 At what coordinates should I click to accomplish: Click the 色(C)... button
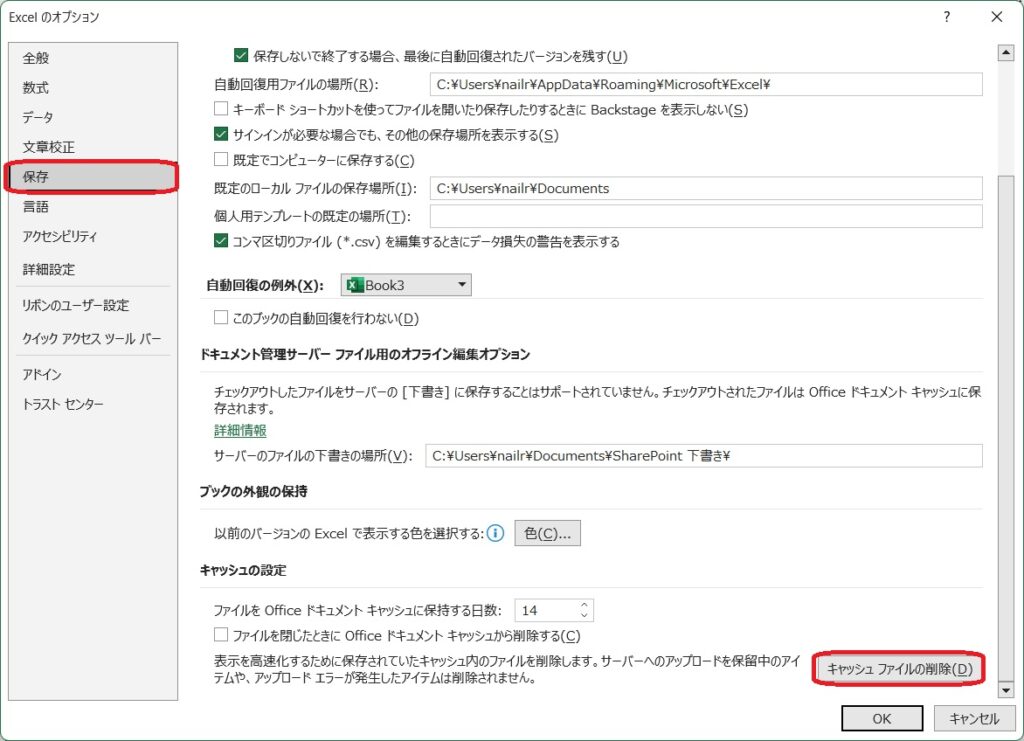547,533
